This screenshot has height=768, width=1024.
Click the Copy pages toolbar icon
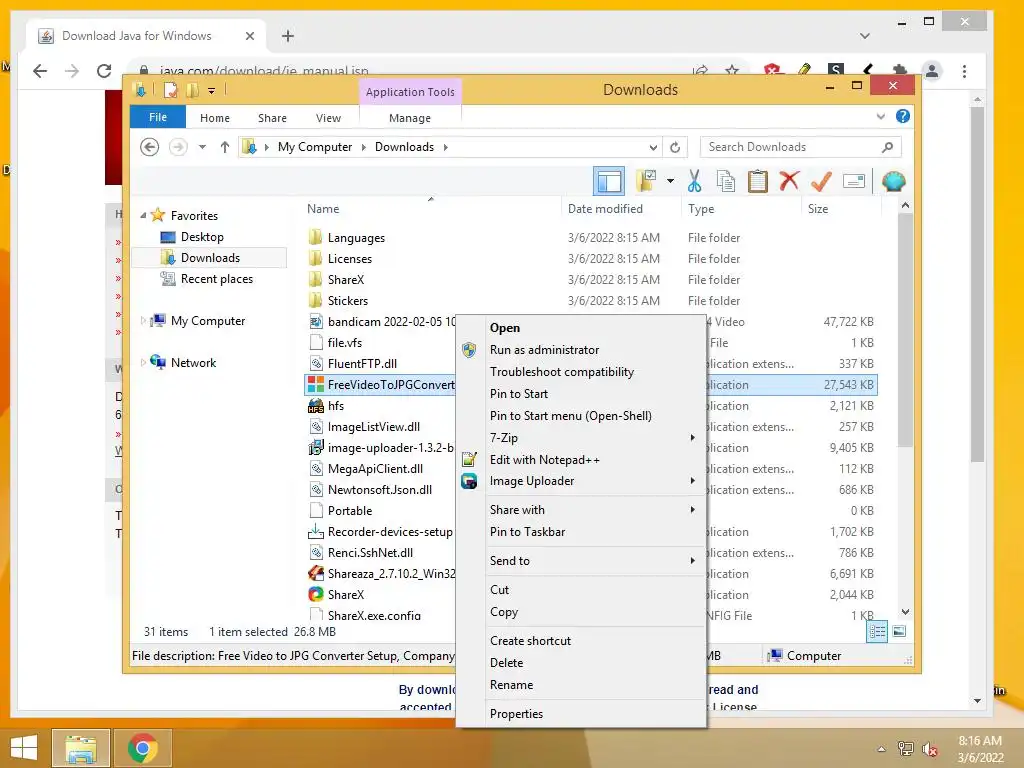point(726,181)
